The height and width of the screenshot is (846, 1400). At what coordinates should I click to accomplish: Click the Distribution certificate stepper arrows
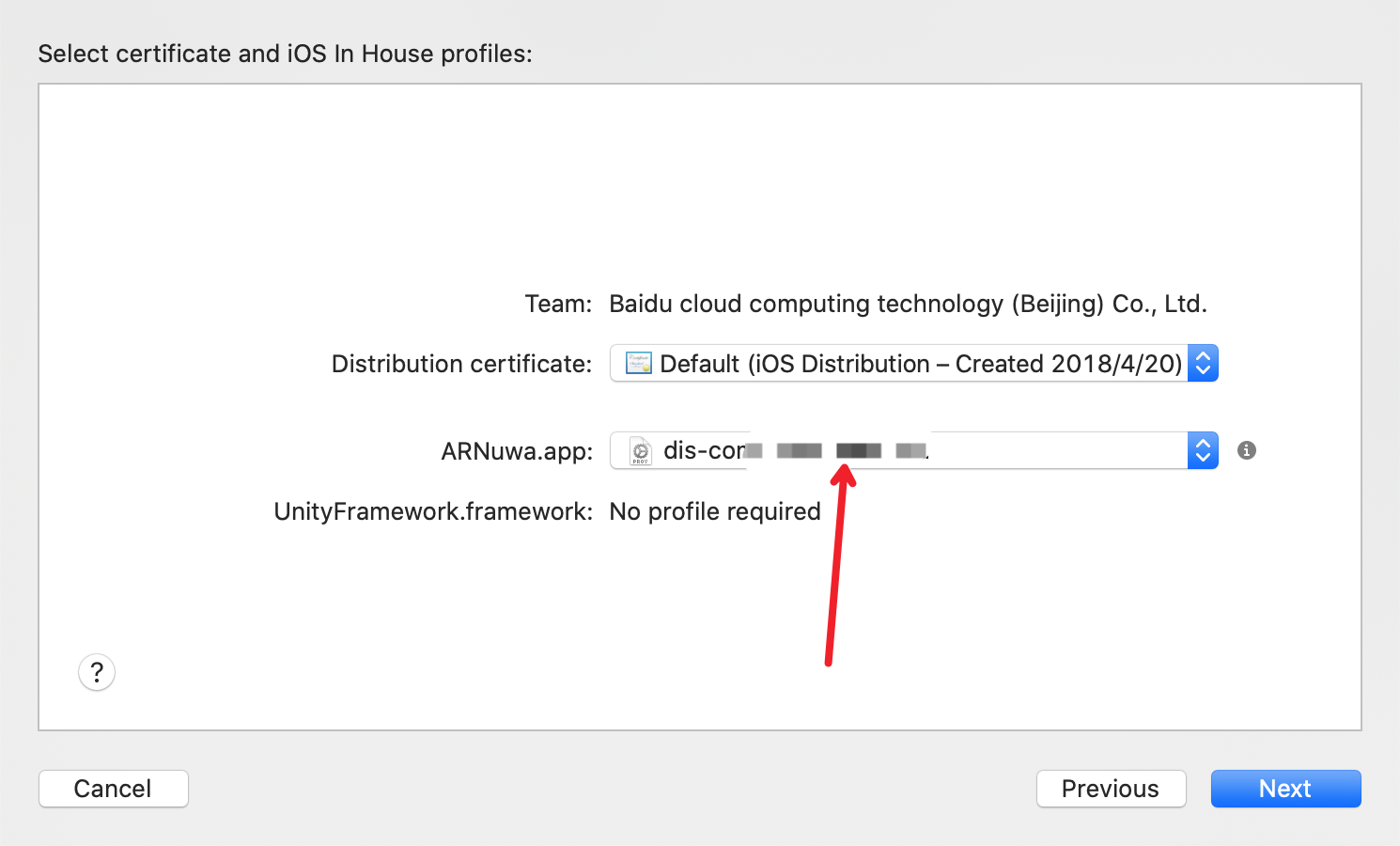tap(1203, 363)
